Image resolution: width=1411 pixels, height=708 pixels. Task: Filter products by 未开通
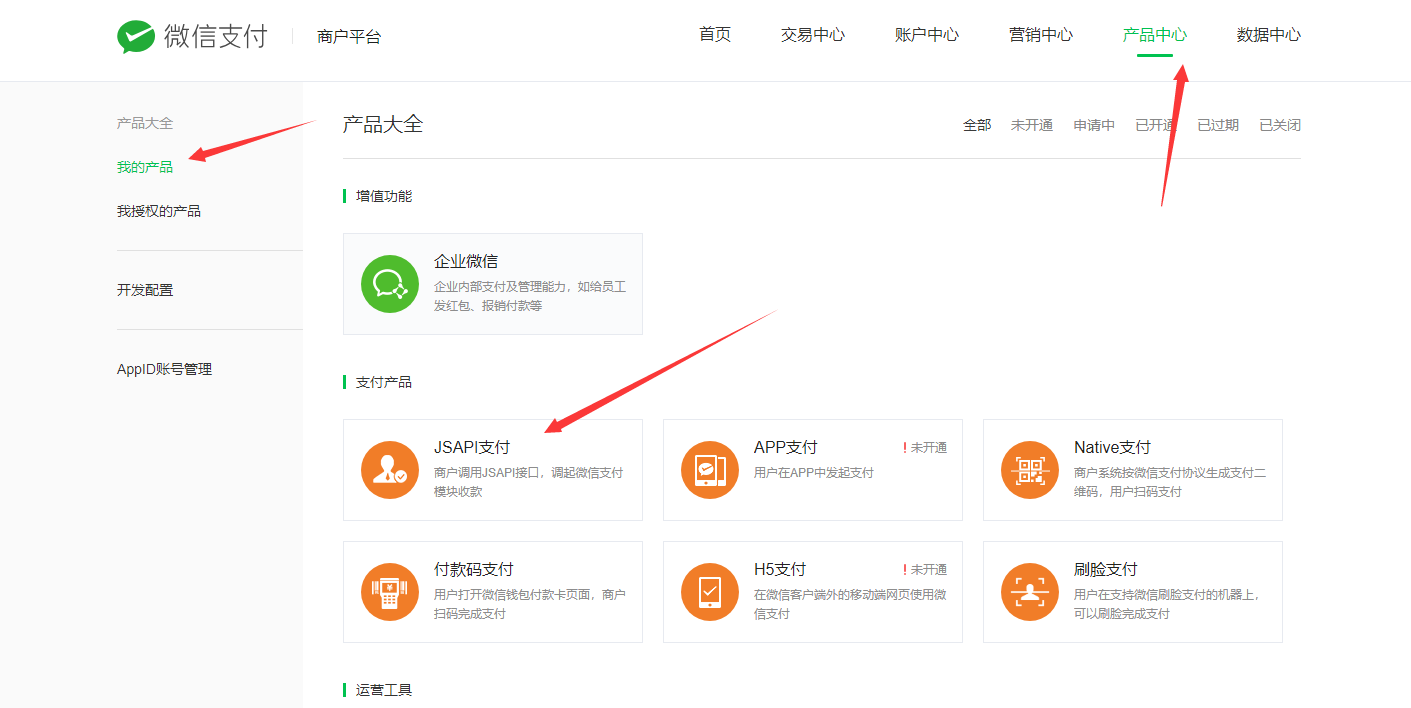point(1032,125)
